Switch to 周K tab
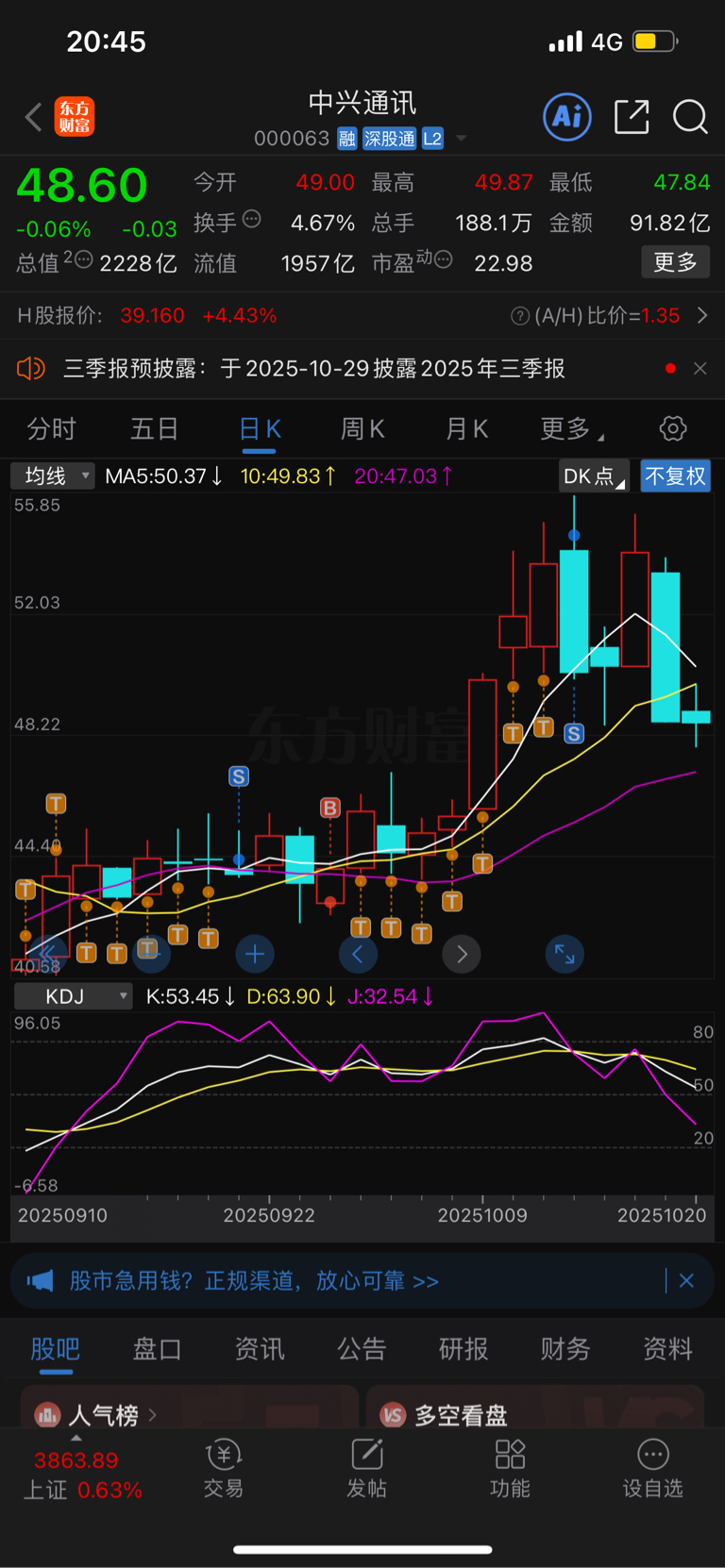 (x=362, y=429)
